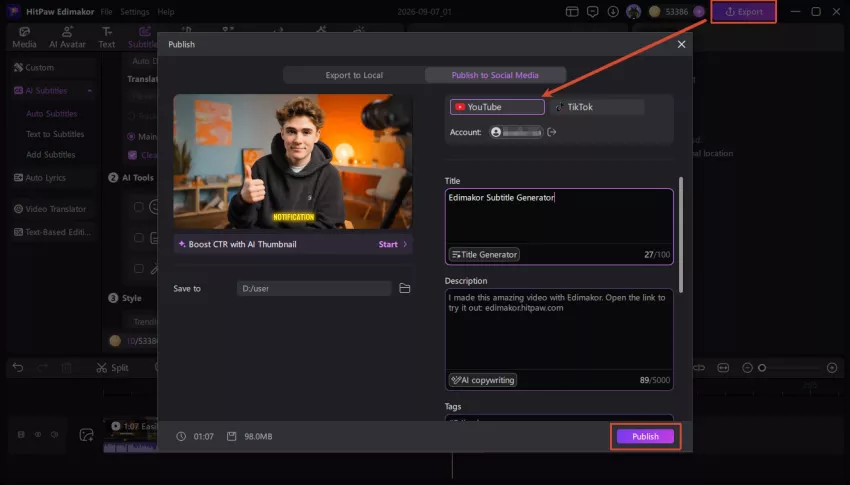
Task: Click into the Description text area
Action: pyautogui.click(x=559, y=329)
